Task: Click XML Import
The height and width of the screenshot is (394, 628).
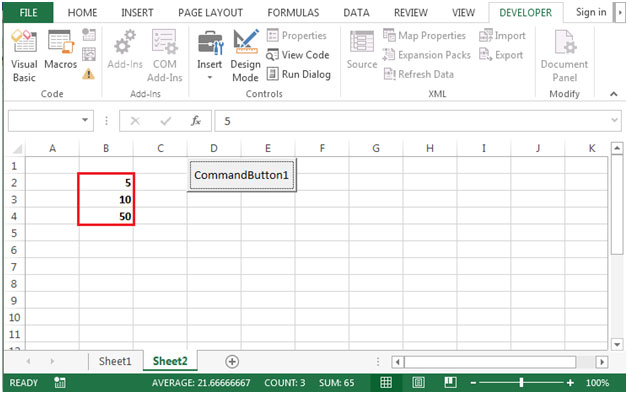Action: click(x=502, y=35)
